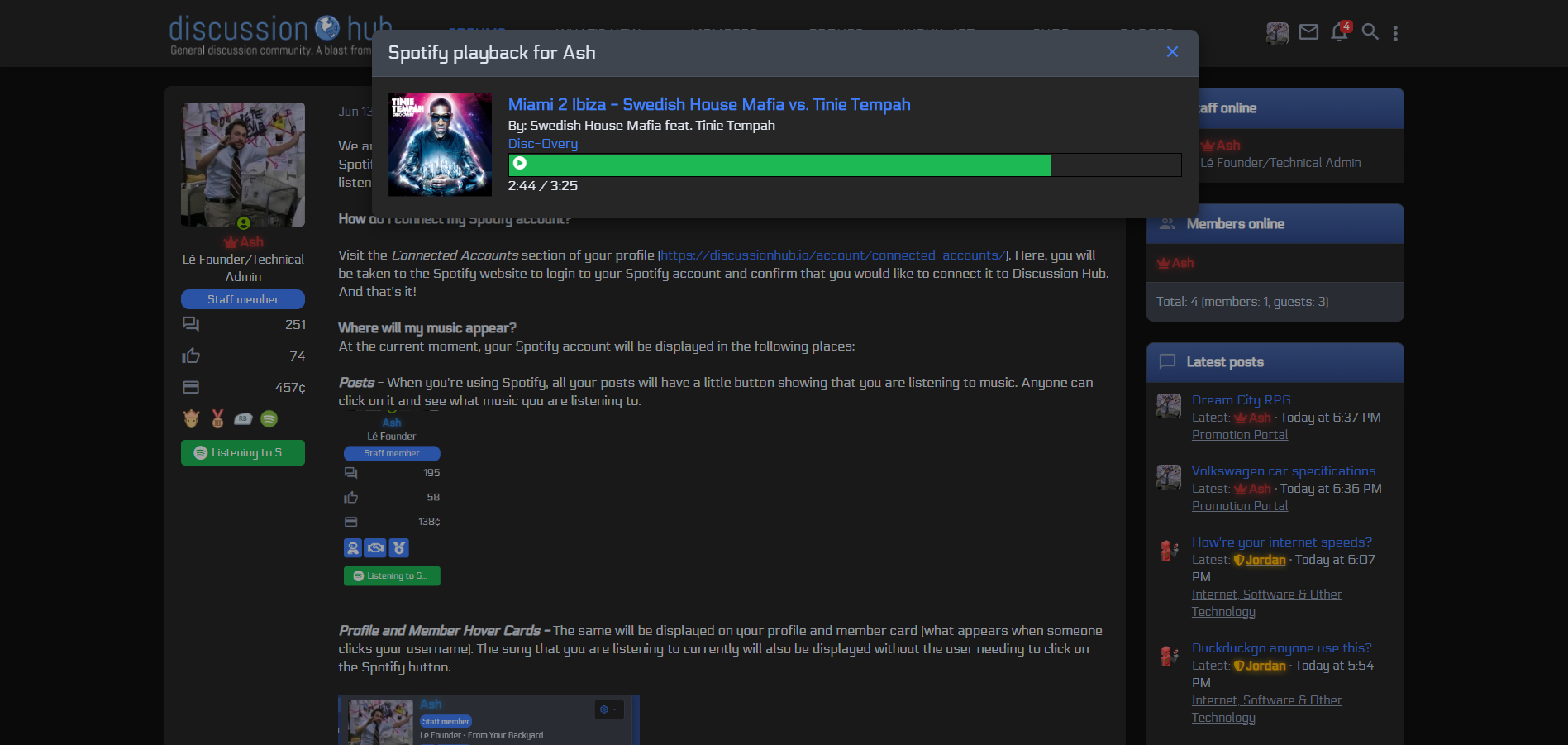Image resolution: width=1568 pixels, height=745 pixels.
Task: Open the forum link under the Duckduckgo thread
Action: (1266, 709)
